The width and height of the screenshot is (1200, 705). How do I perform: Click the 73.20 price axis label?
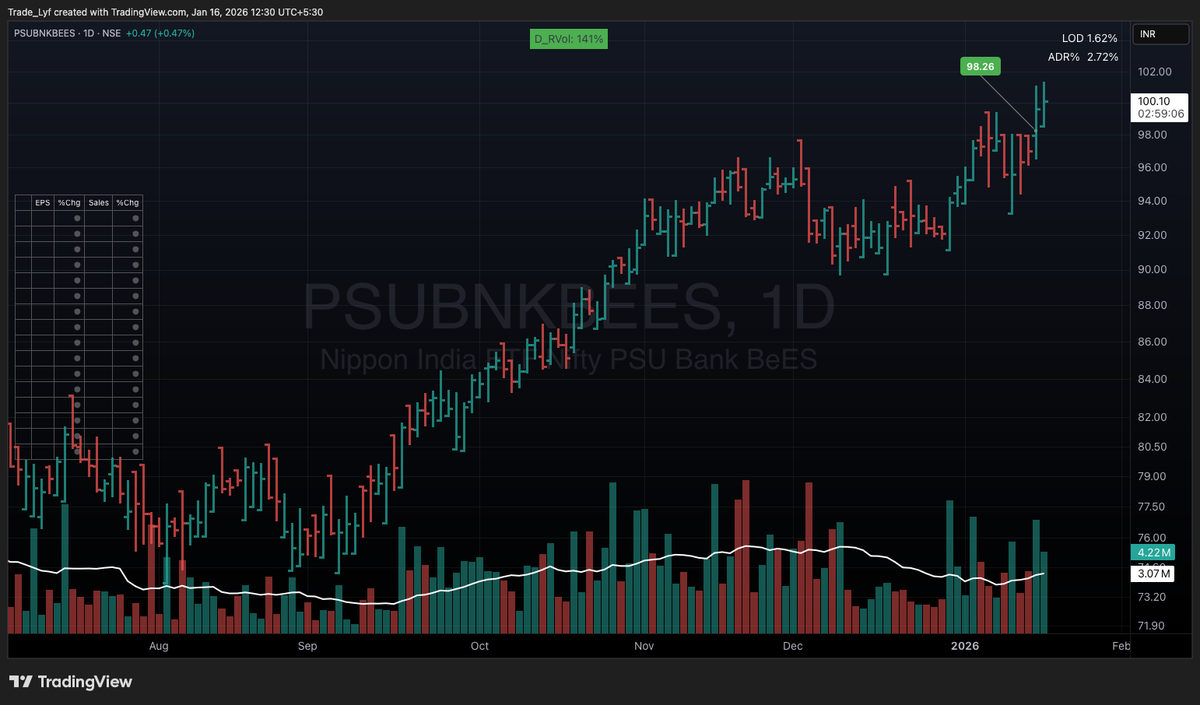[x=1154, y=597]
